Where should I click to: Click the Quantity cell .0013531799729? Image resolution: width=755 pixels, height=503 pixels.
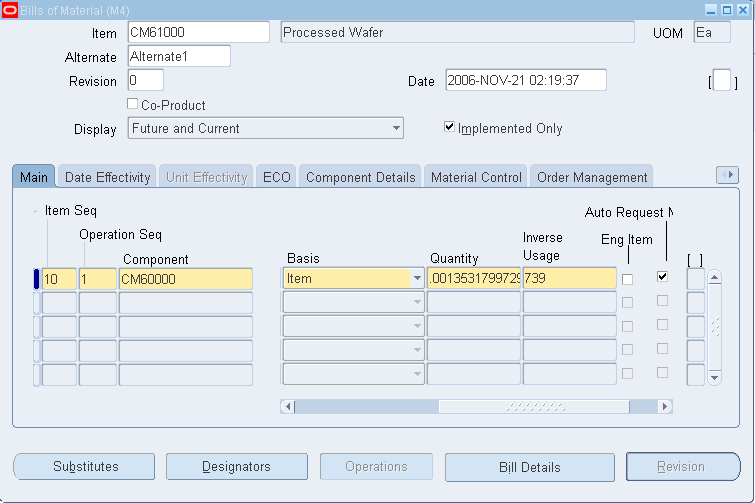[474, 279]
